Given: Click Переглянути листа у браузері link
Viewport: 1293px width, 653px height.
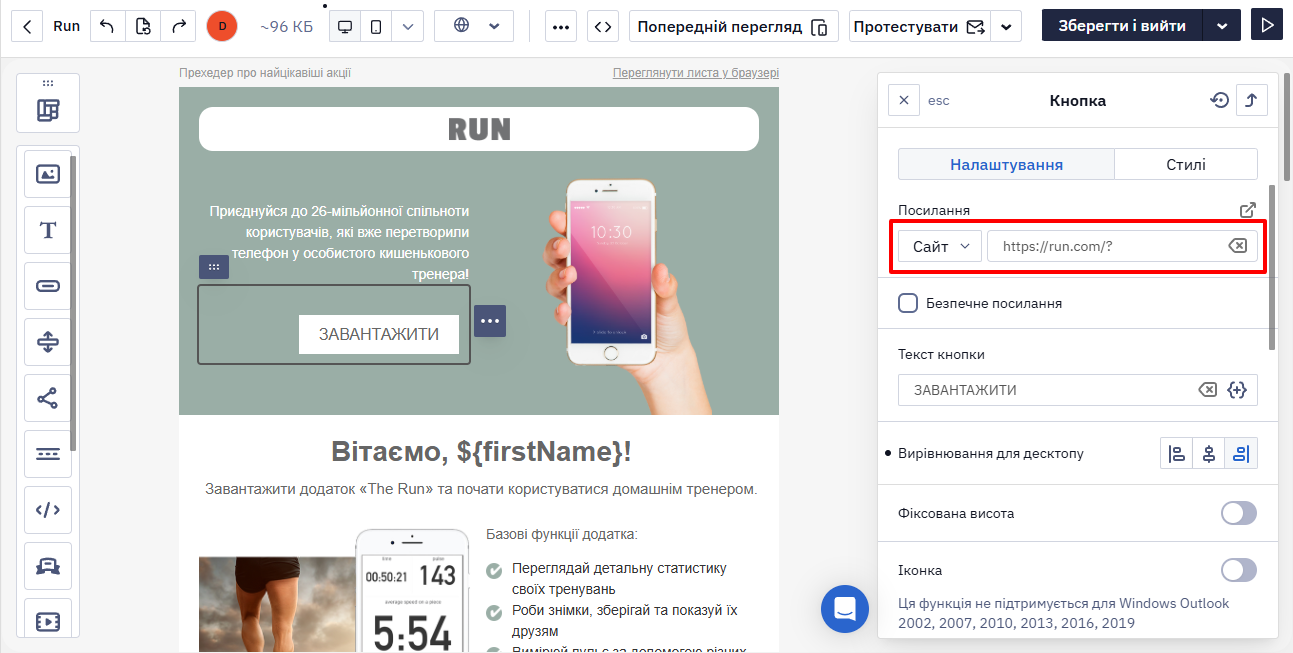Looking at the screenshot, I should point(696,73).
